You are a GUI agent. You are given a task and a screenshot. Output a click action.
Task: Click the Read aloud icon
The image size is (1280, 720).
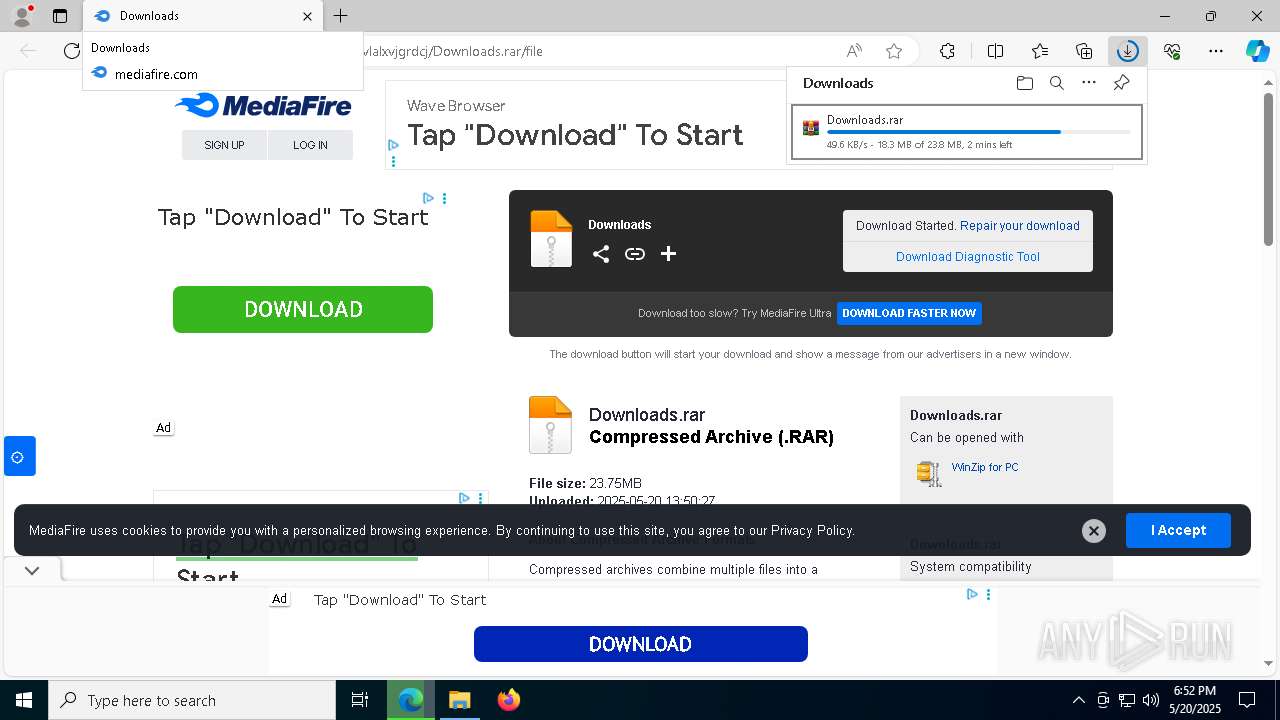854,51
